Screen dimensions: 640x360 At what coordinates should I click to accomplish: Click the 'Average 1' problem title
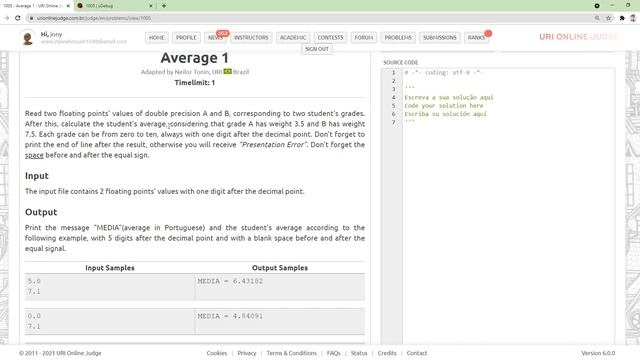tap(195, 58)
